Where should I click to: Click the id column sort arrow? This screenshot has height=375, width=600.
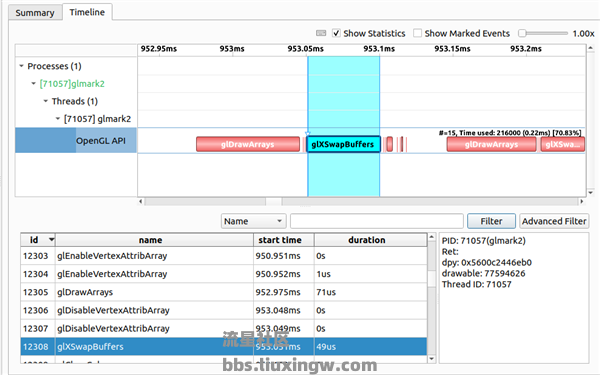tap(51, 240)
